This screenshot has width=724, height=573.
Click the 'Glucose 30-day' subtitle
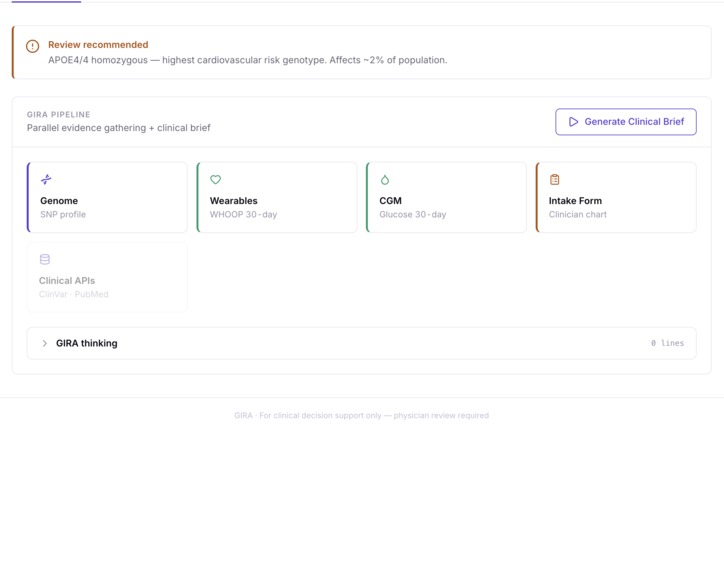[x=413, y=214]
